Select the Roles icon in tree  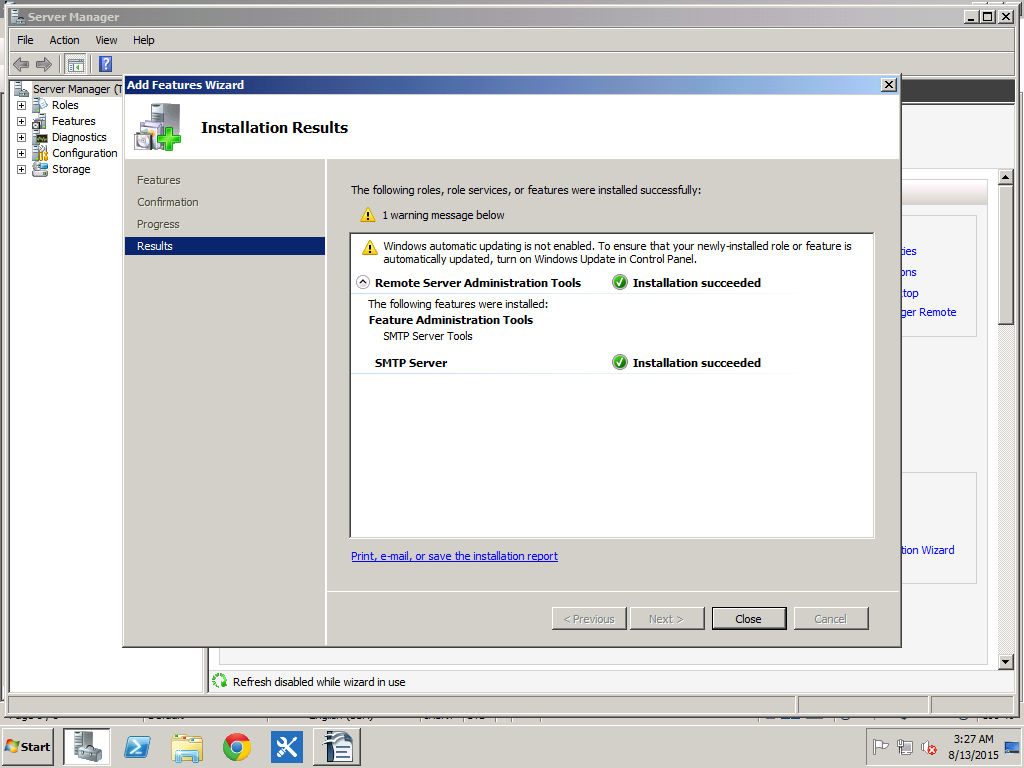point(40,104)
